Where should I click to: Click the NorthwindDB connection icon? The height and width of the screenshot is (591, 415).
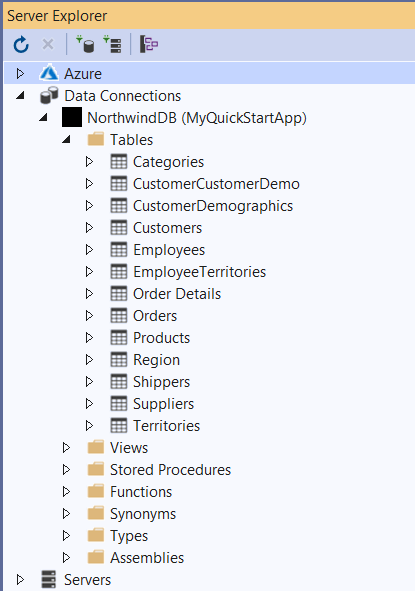(x=72, y=117)
